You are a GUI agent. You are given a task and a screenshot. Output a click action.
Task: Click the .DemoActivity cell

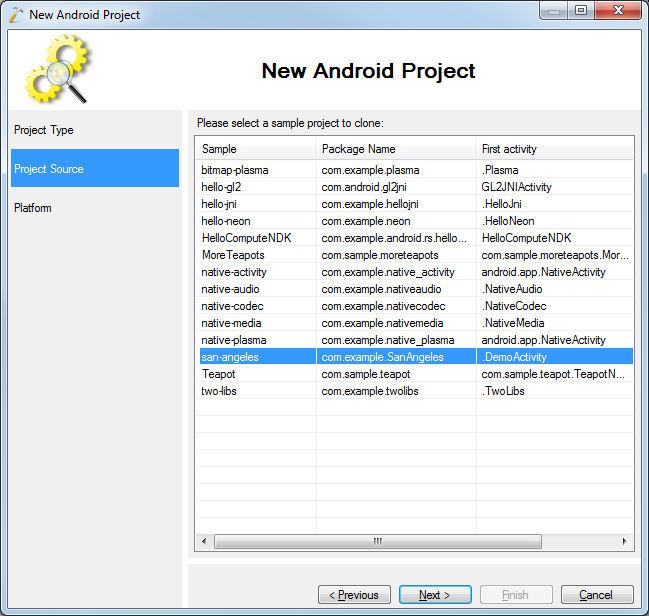[514, 357]
